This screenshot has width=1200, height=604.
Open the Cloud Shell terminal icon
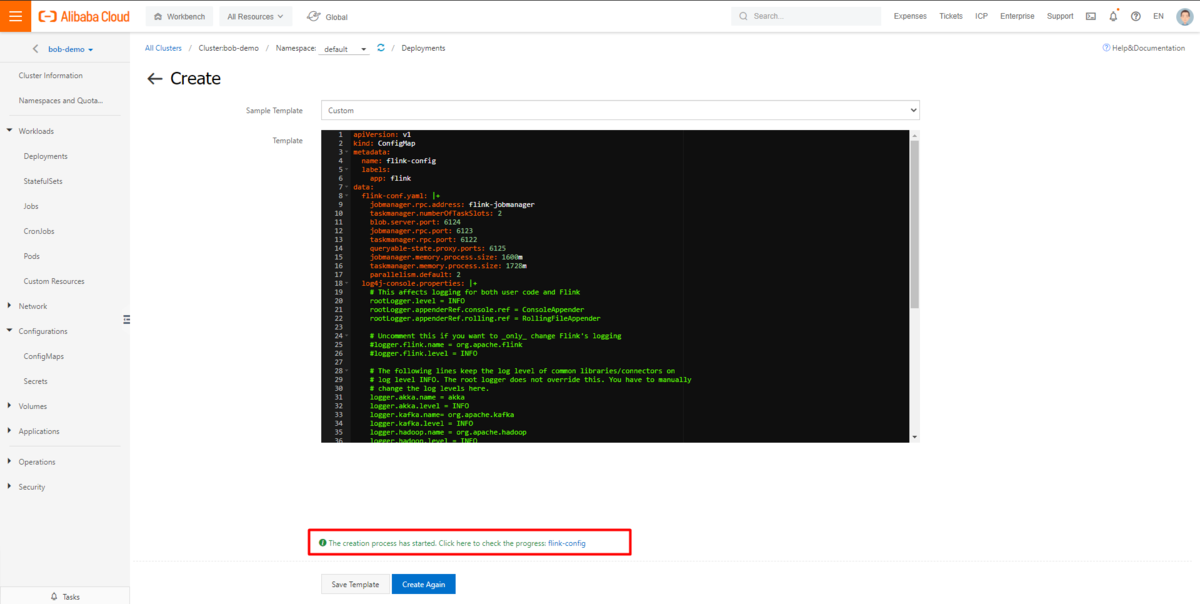[1091, 16]
